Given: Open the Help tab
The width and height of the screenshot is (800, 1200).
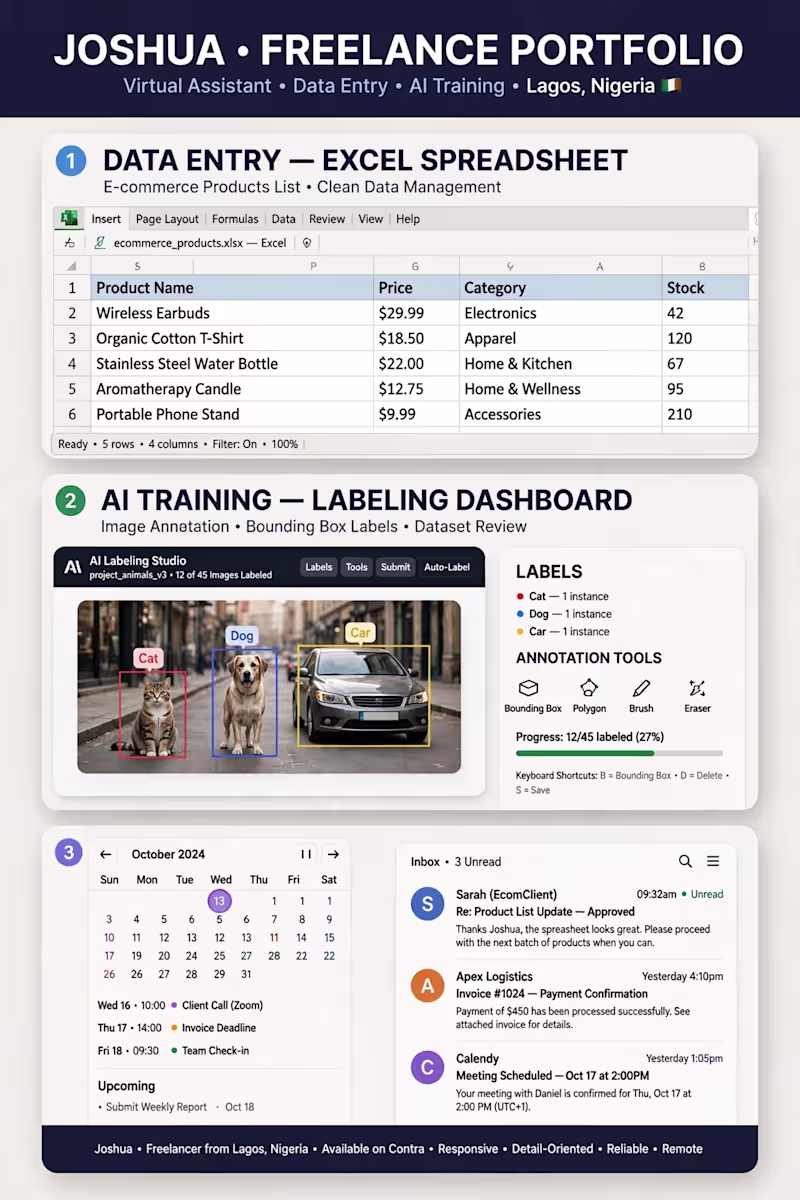Looking at the screenshot, I should pos(408,219).
